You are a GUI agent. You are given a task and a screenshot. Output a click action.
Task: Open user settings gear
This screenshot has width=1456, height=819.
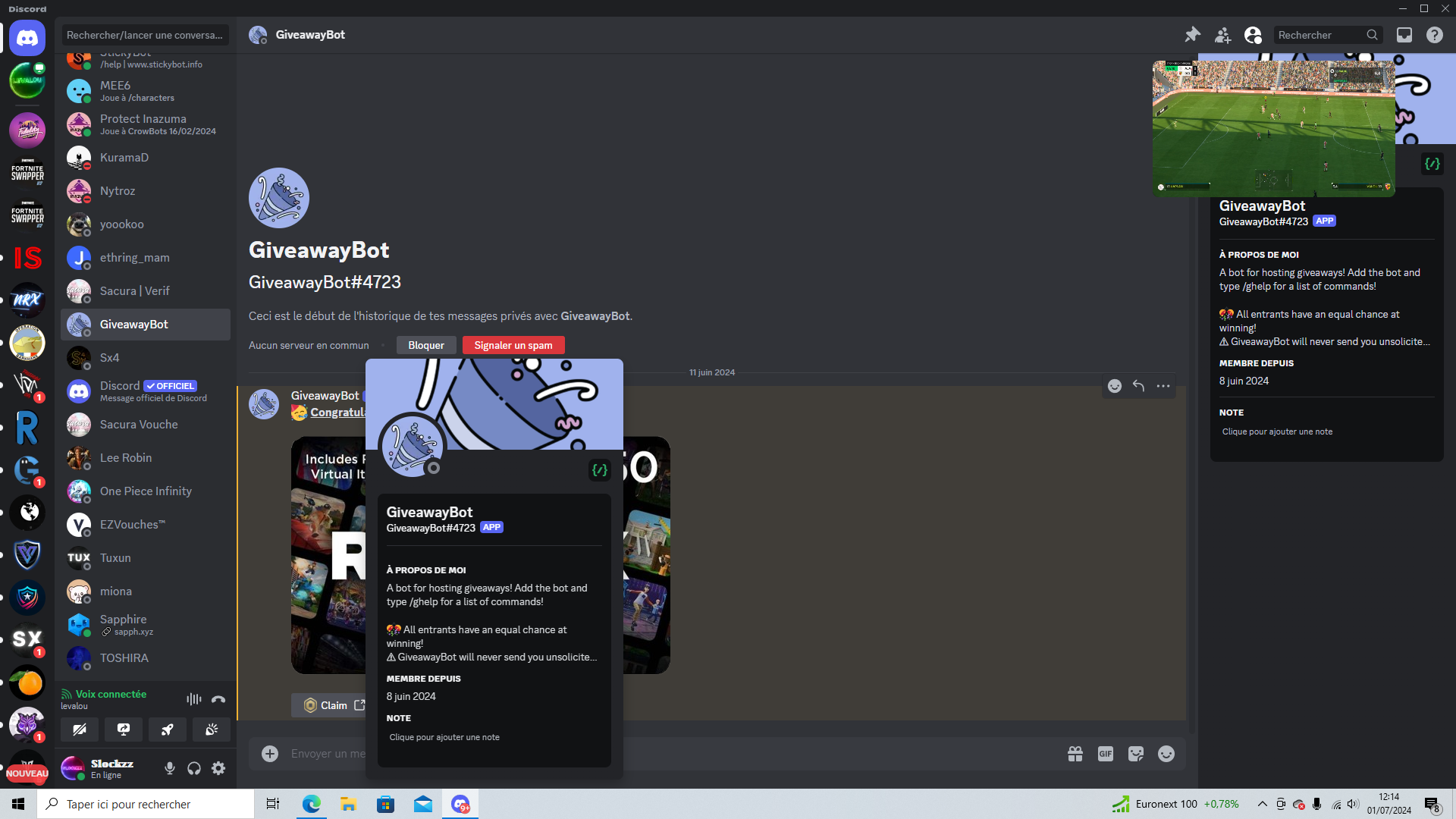pos(218,769)
